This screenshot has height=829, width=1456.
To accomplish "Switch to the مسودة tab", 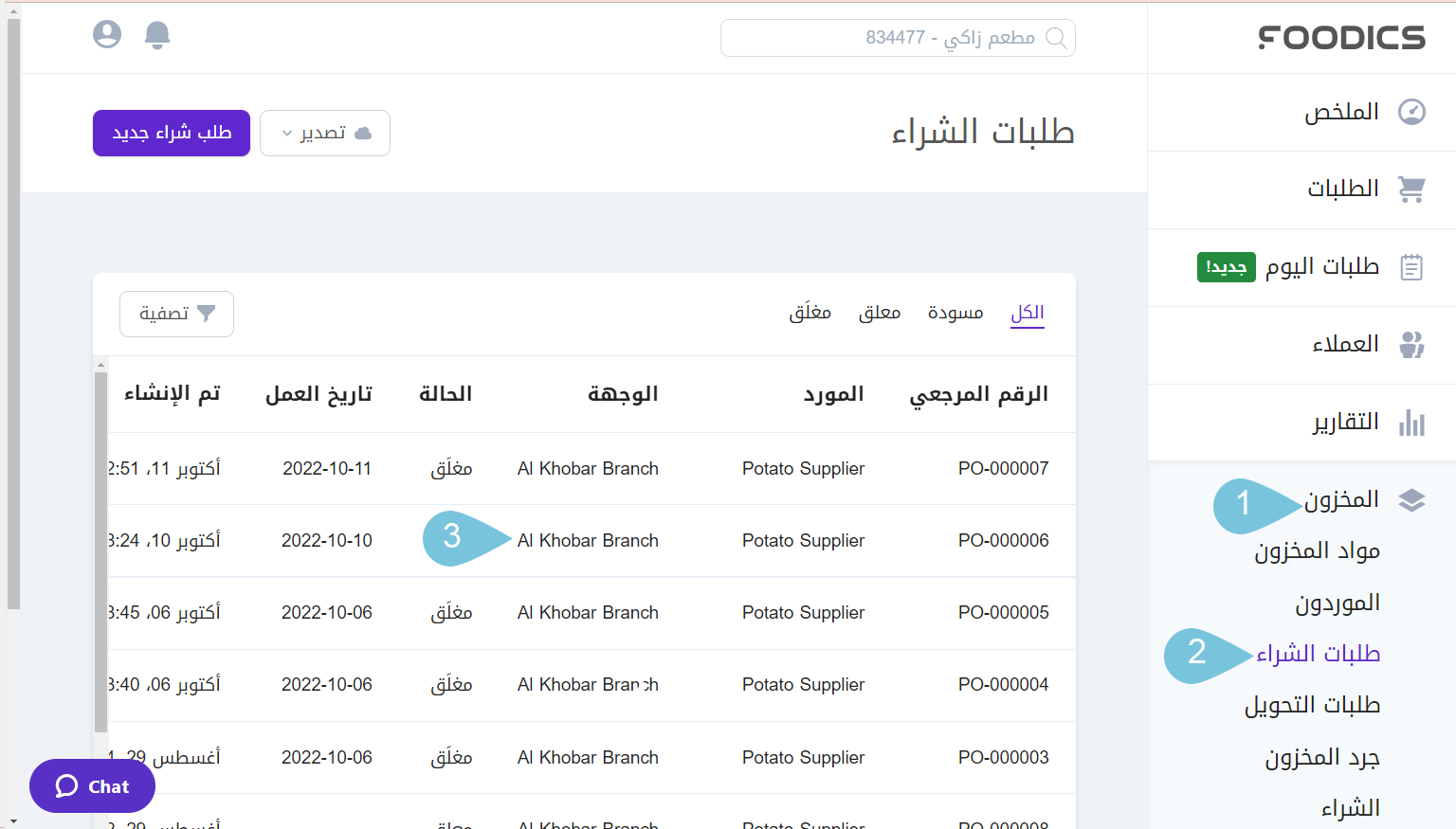I will click(955, 312).
